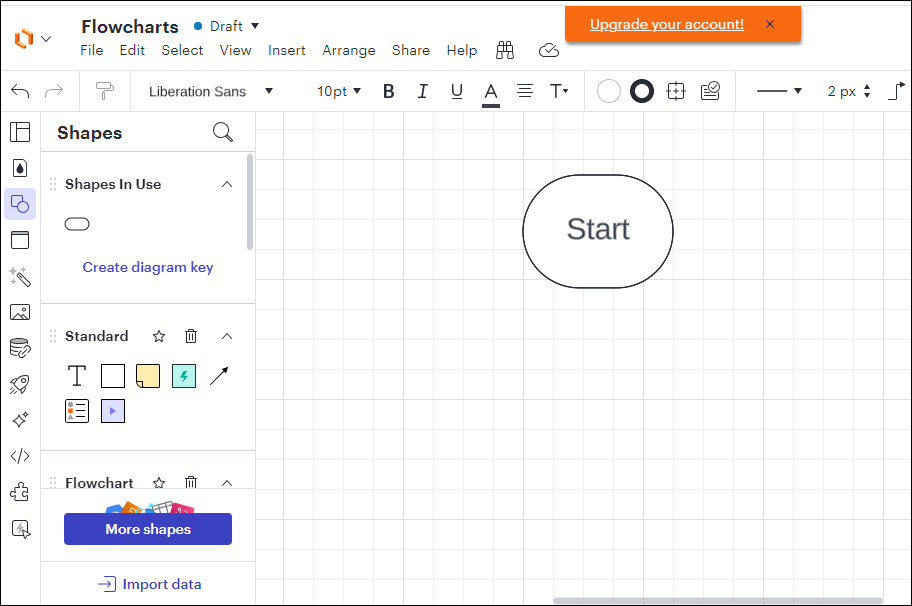
Task: Select the yellow sticky note shape
Action: pyautogui.click(x=148, y=376)
